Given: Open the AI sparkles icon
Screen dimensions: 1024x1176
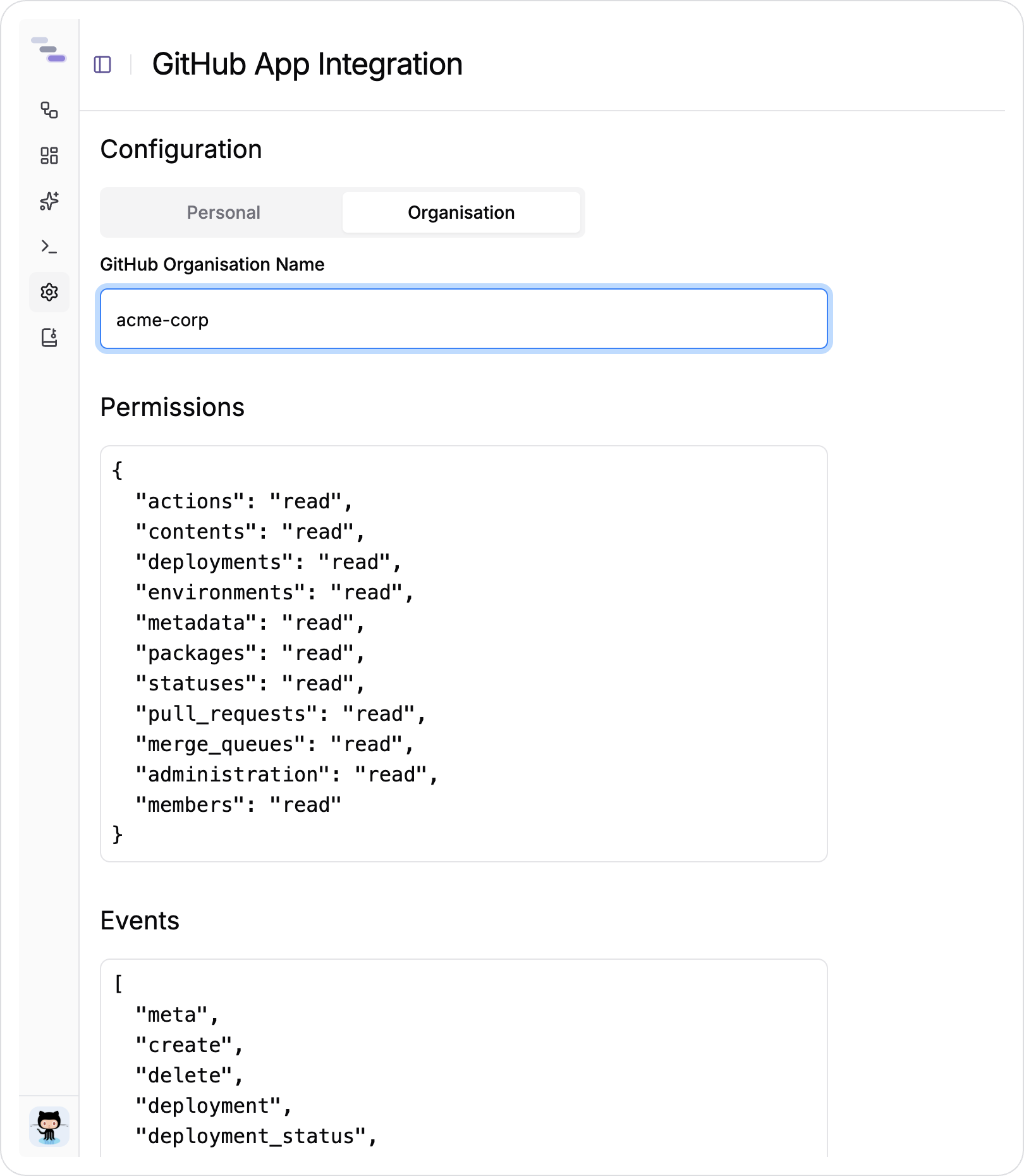Looking at the screenshot, I should coord(49,201).
